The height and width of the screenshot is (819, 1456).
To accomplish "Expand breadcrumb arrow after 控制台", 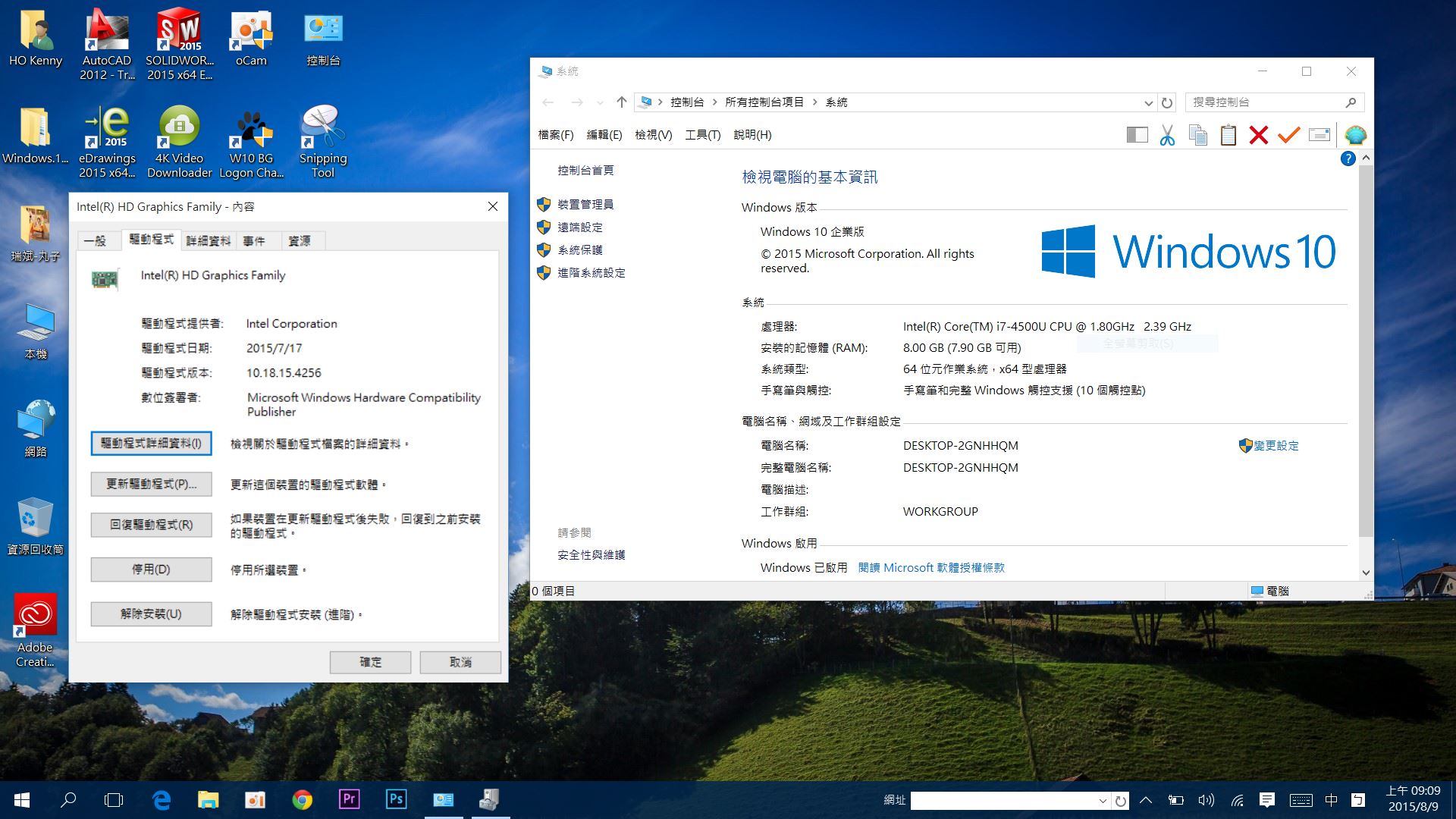I will [714, 102].
